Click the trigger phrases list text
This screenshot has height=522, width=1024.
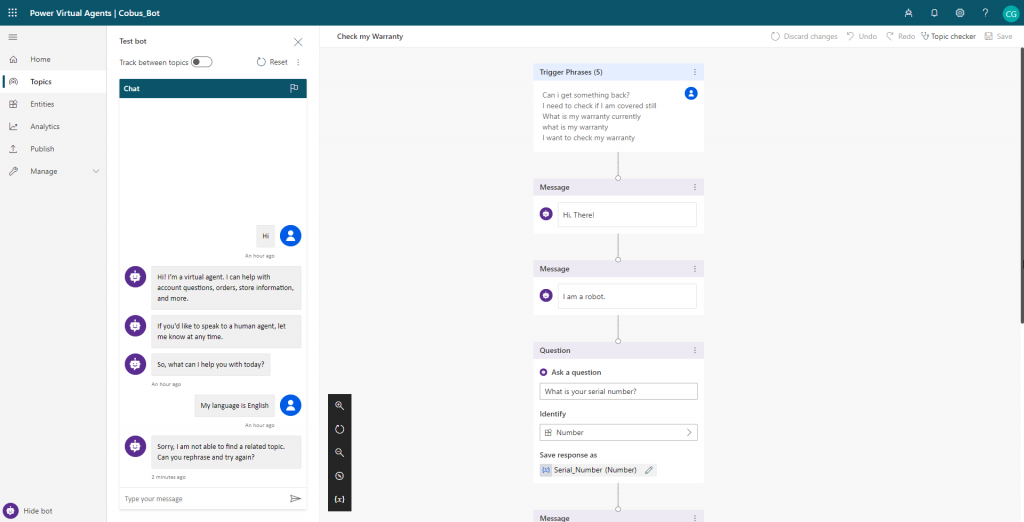click(599, 116)
